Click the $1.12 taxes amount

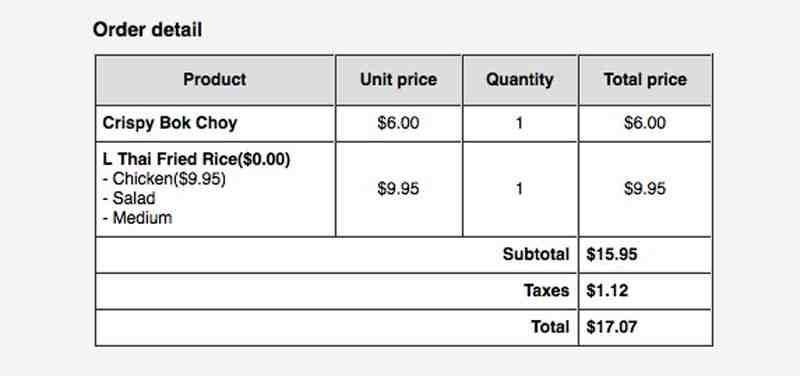(607, 291)
